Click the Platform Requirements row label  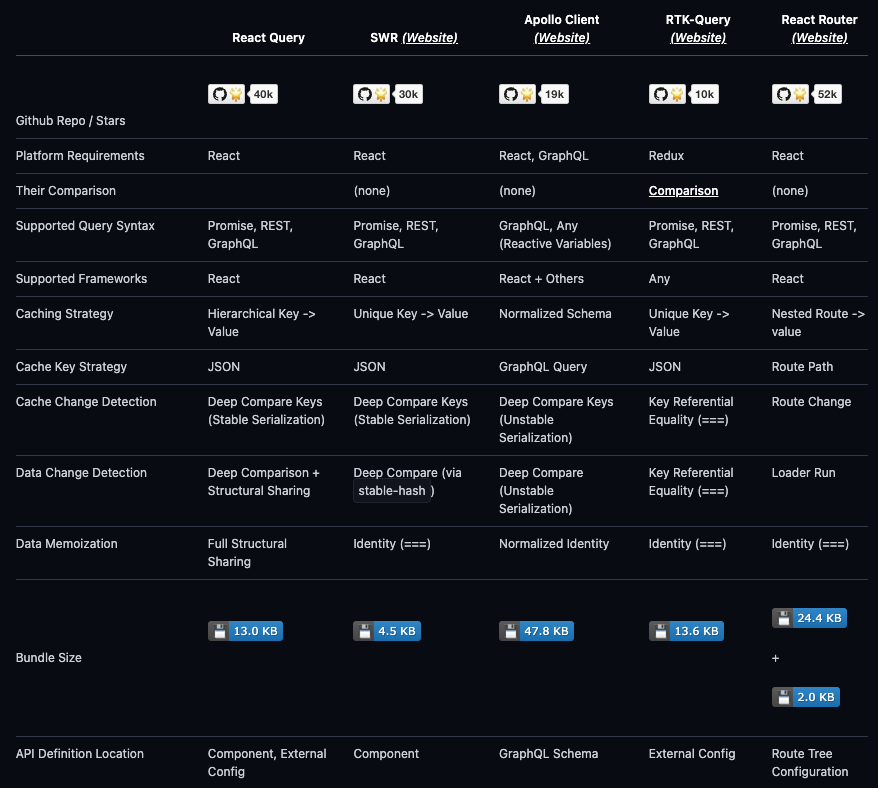(80, 156)
